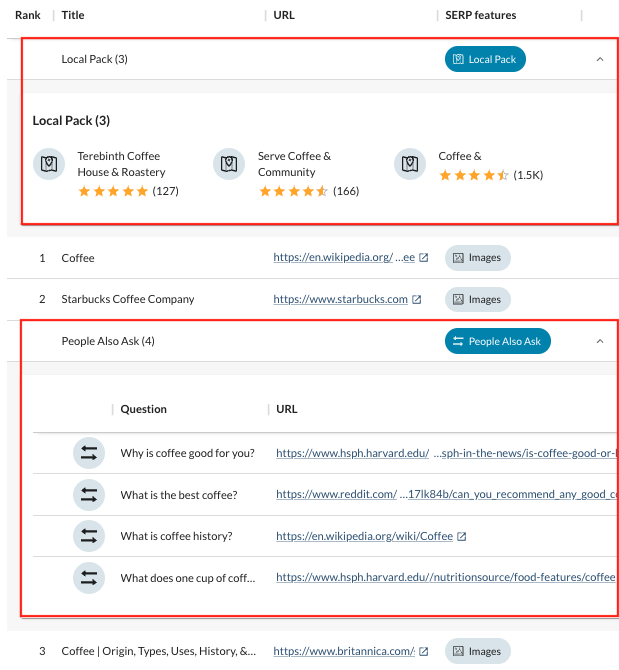Click arrows icon for 'What does one cup' question
This screenshot has width=619, height=670.
pos(89,577)
